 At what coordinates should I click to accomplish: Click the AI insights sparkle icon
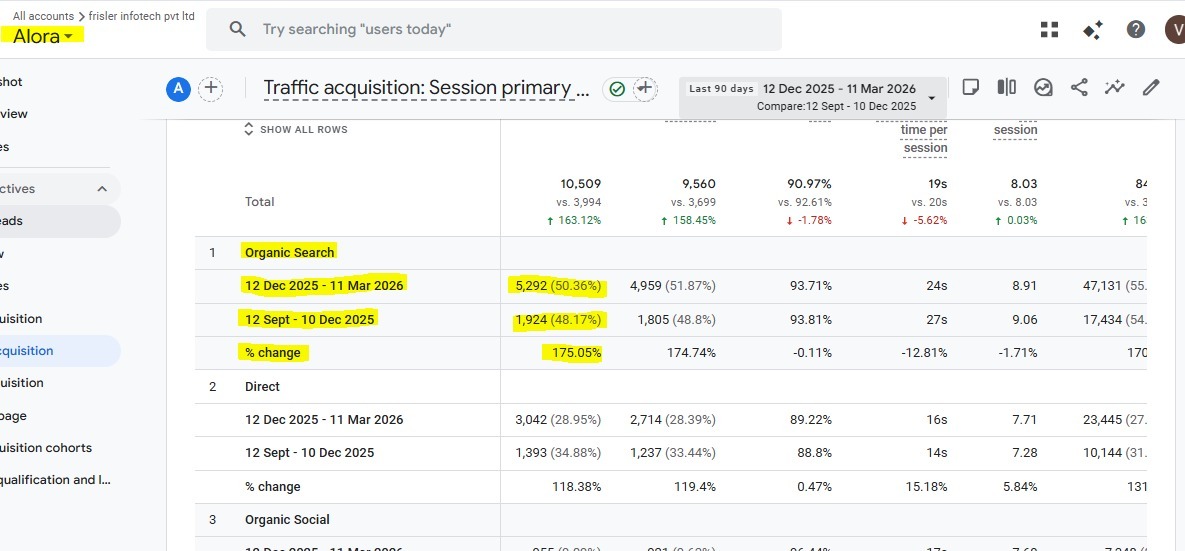[x=1093, y=30]
